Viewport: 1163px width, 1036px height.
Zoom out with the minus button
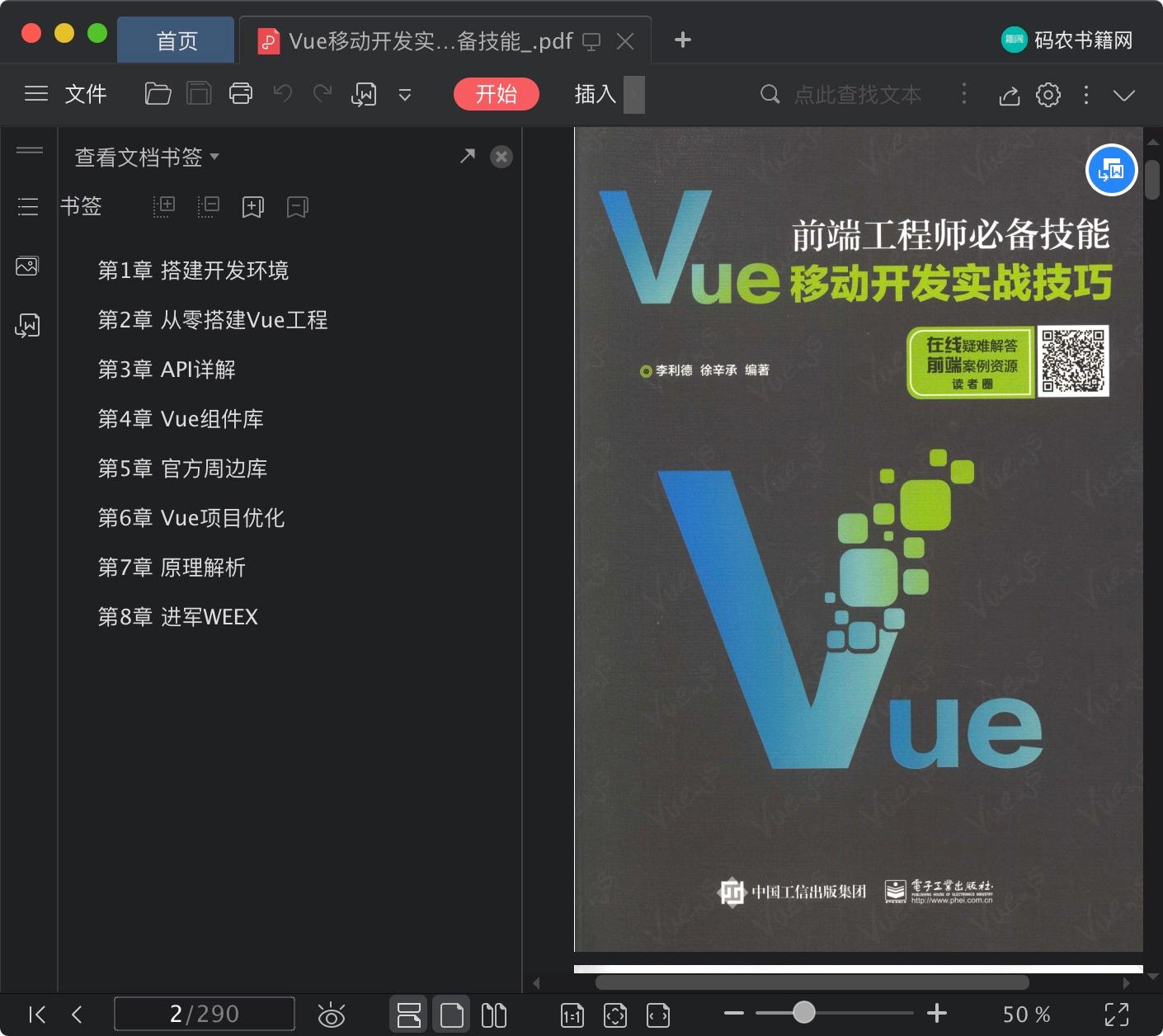tap(734, 1013)
